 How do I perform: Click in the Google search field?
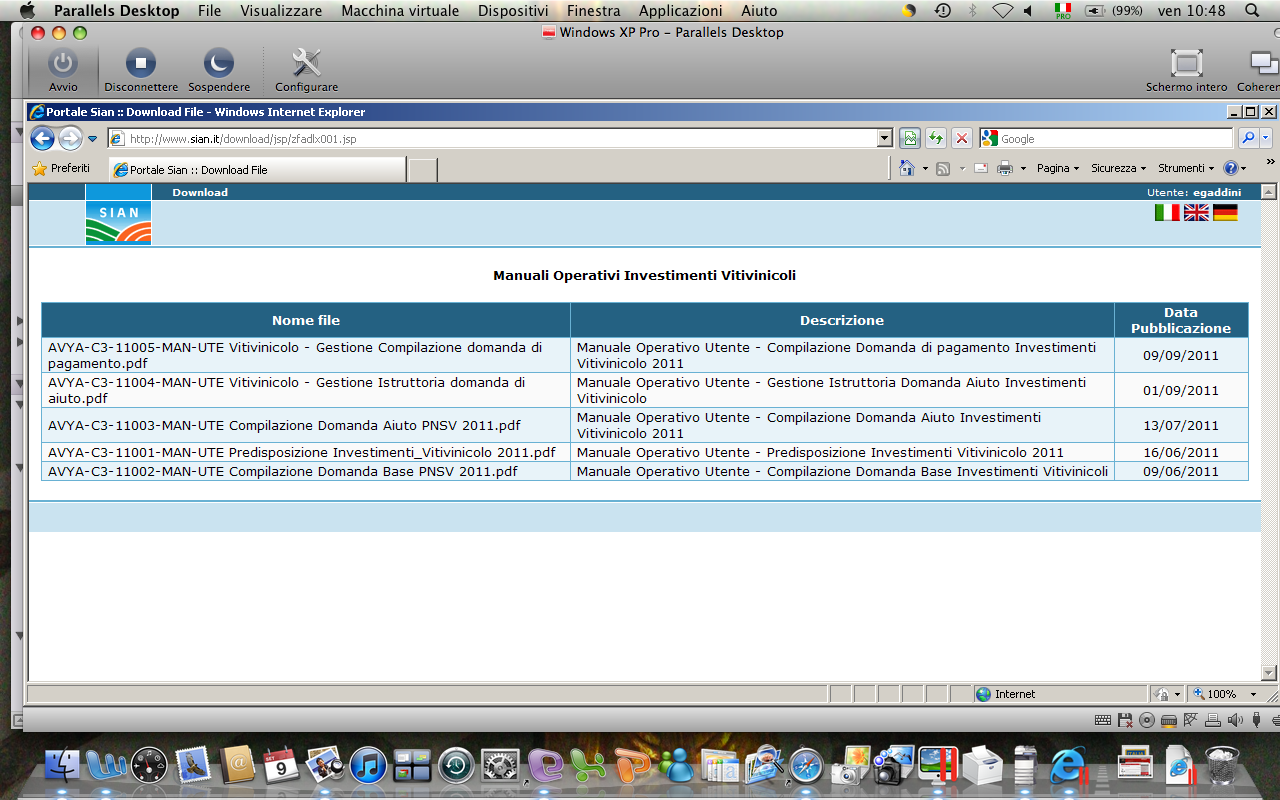tap(1114, 139)
